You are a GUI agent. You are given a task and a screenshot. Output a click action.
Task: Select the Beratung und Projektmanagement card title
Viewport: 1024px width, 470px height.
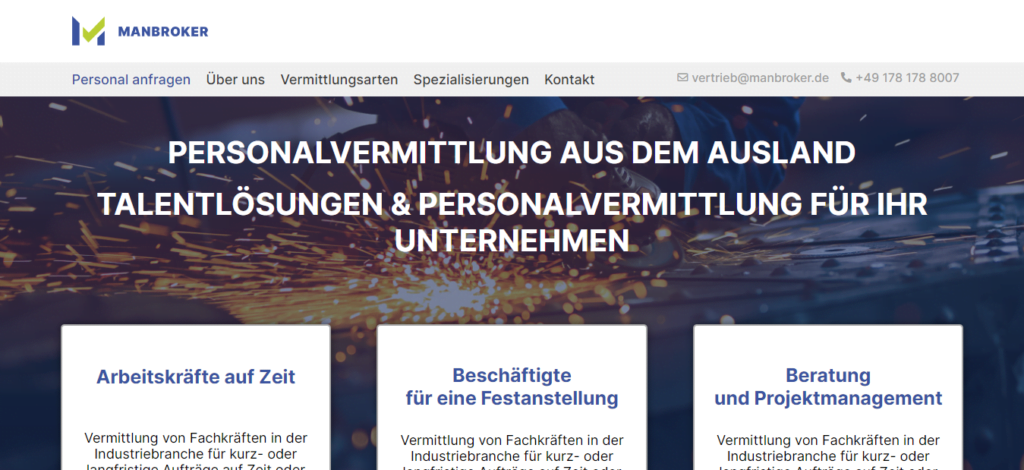[x=828, y=386]
